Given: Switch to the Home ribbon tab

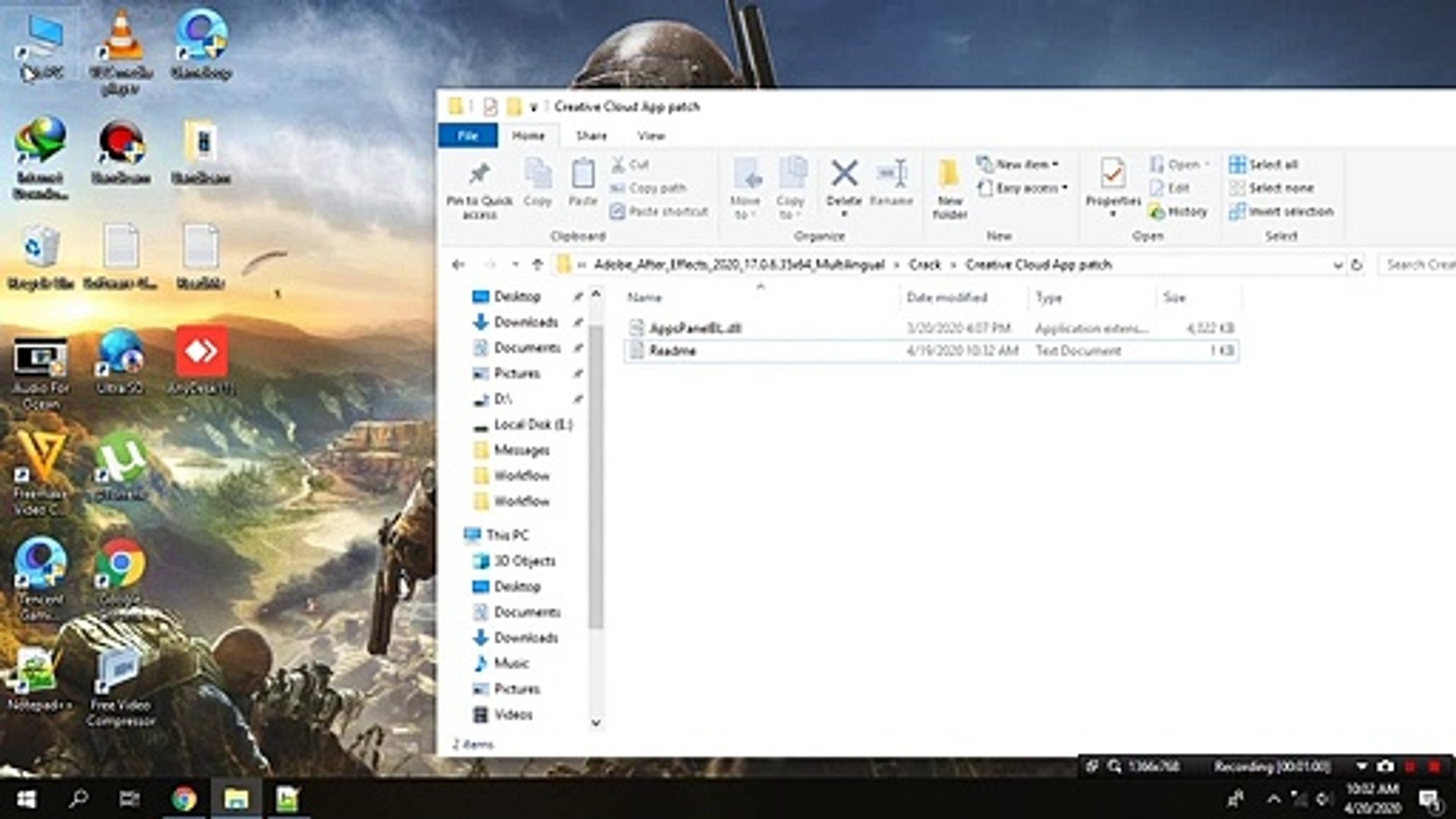Looking at the screenshot, I should click(528, 135).
